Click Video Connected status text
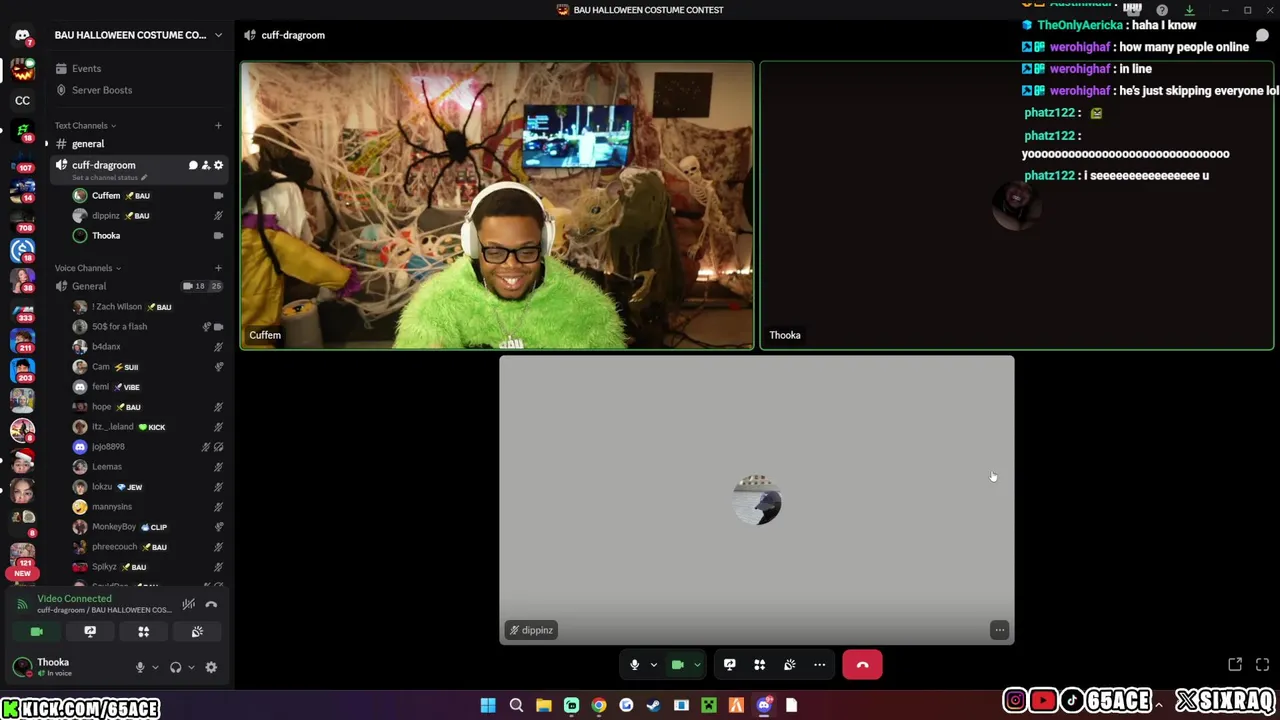Viewport: 1280px width, 720px height. click(74, 599)
